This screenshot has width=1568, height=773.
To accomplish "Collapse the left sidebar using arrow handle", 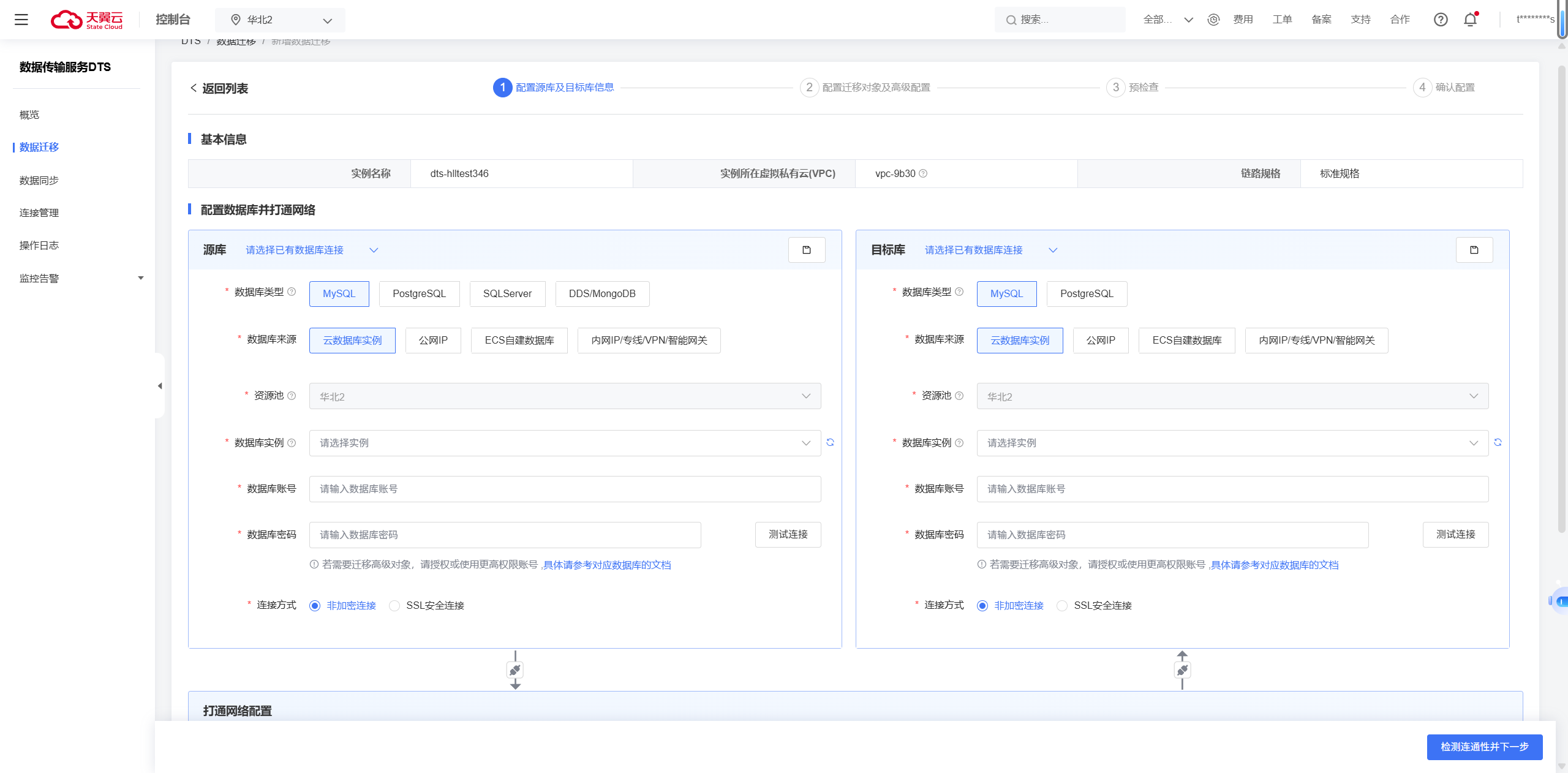I will [160, 386].
